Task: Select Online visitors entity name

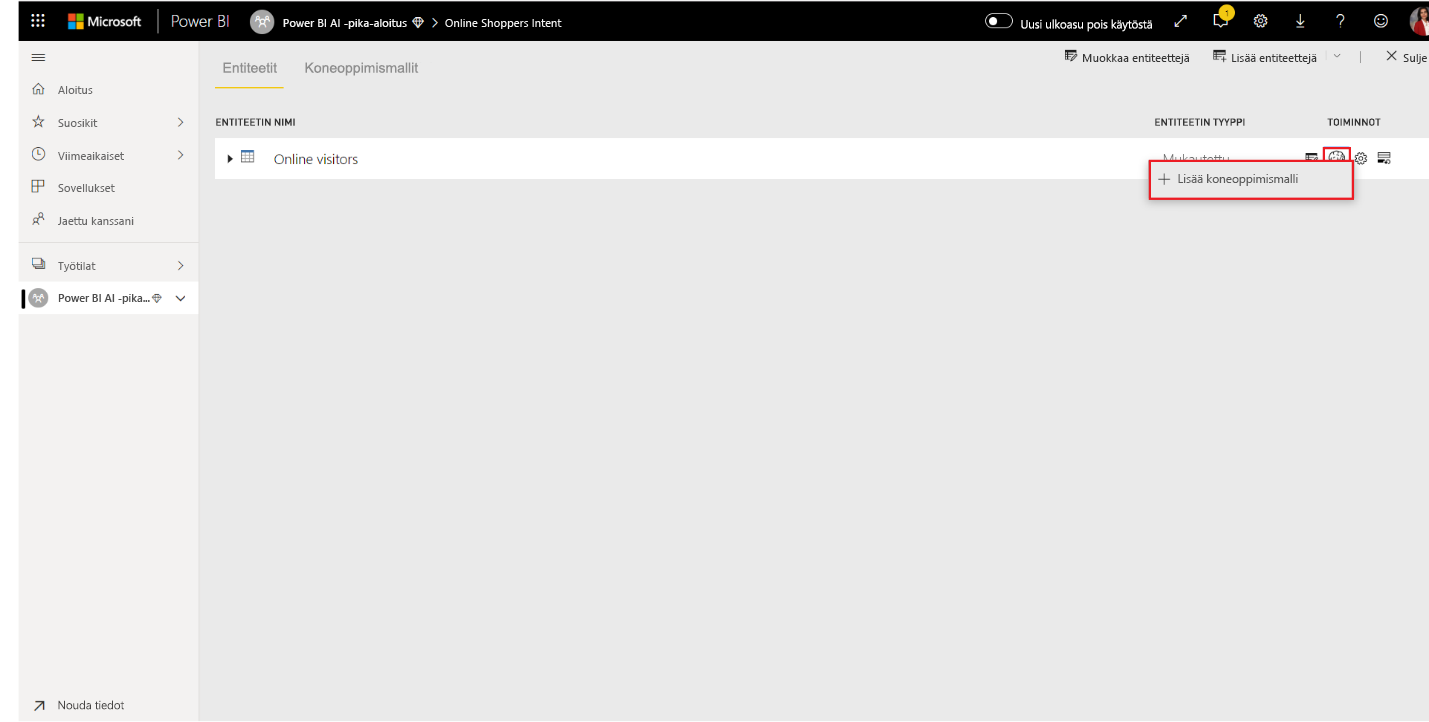Action: 316,159
